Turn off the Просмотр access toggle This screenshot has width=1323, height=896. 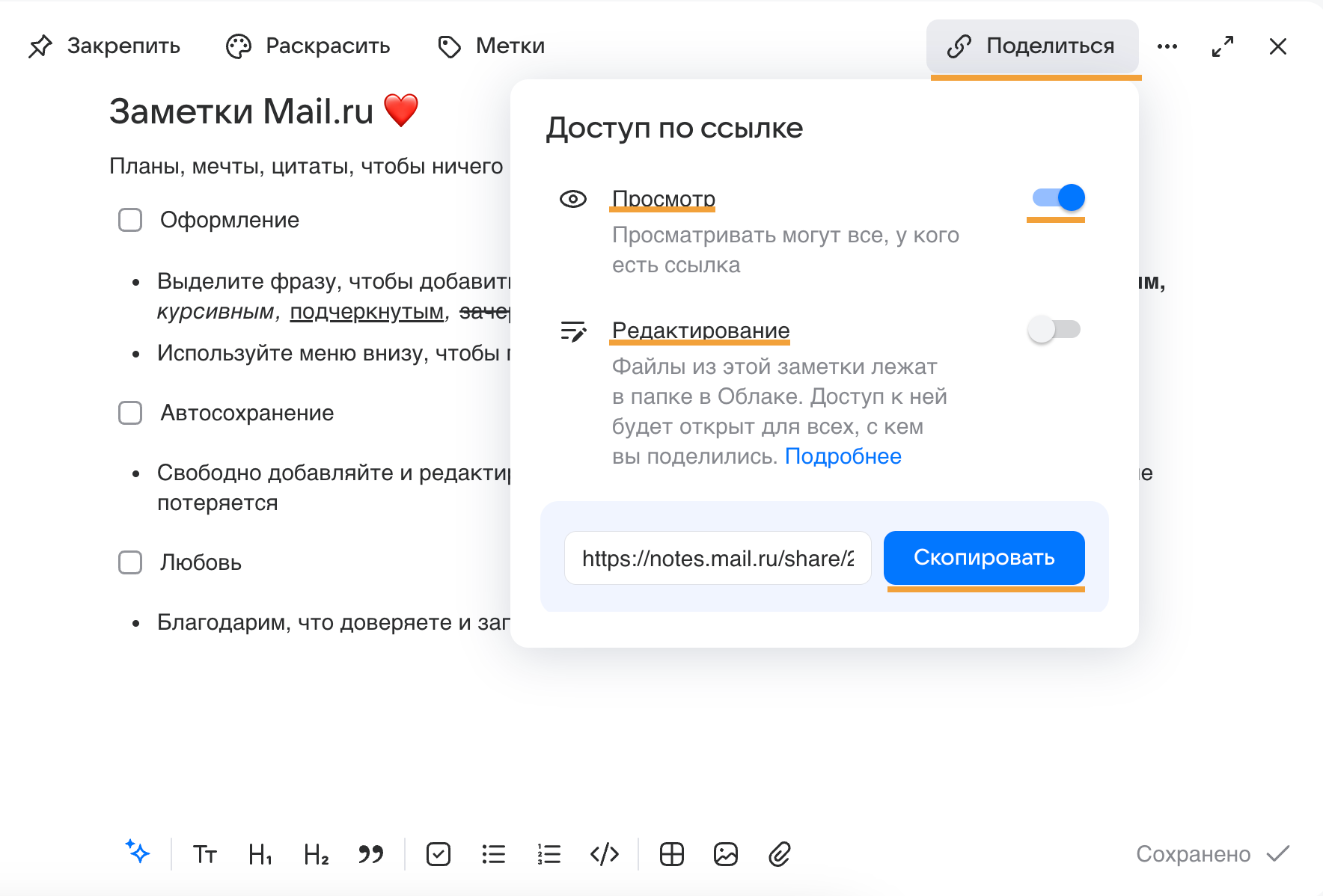[1058, 197]
